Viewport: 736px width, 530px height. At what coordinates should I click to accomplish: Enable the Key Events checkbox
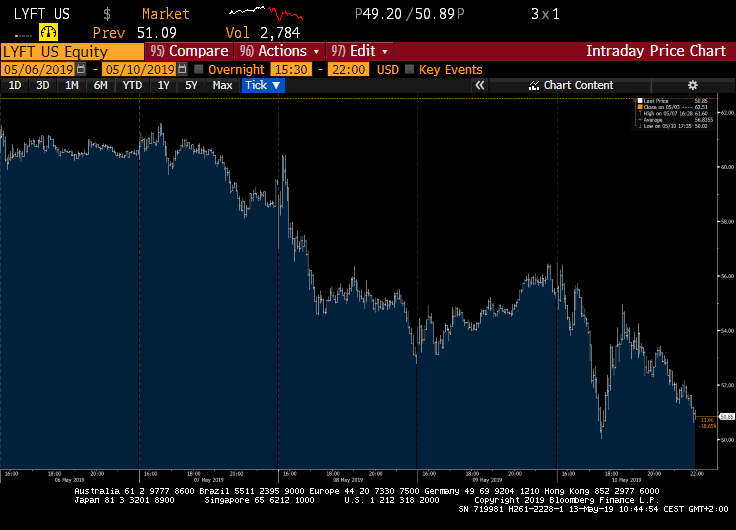pos(409,69)
